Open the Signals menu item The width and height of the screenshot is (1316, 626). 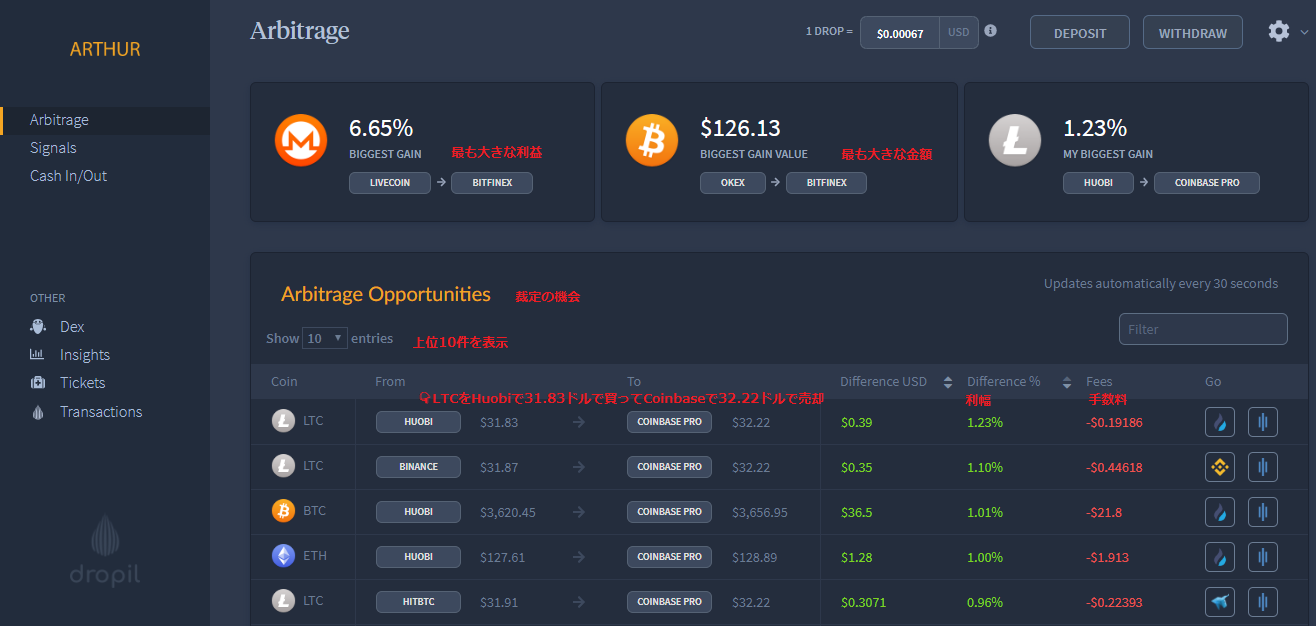coord(53,148)
